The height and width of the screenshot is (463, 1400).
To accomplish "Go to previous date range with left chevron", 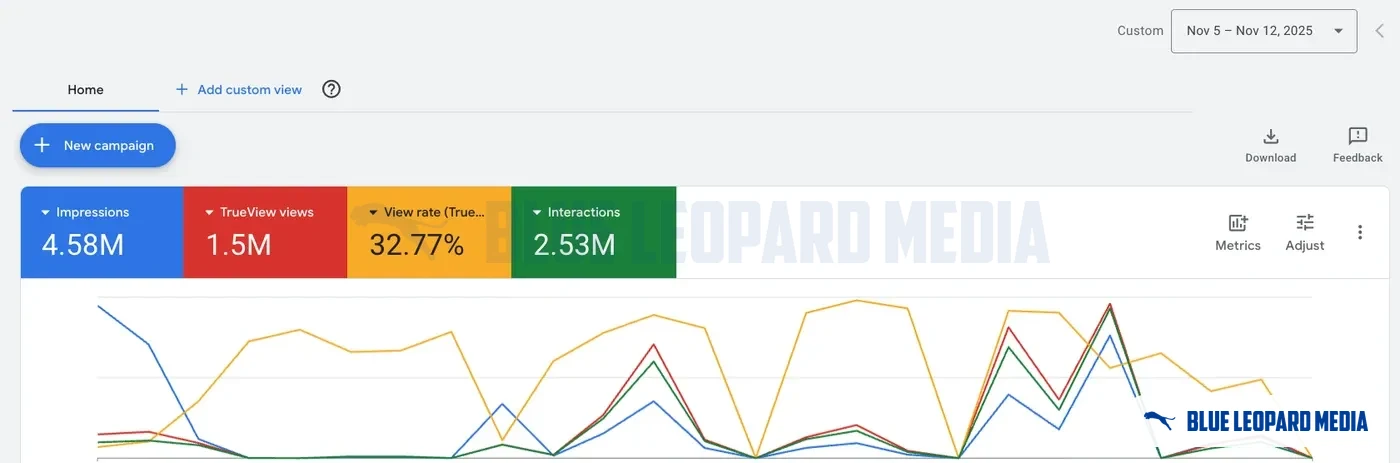I will tap(1380, 31).
